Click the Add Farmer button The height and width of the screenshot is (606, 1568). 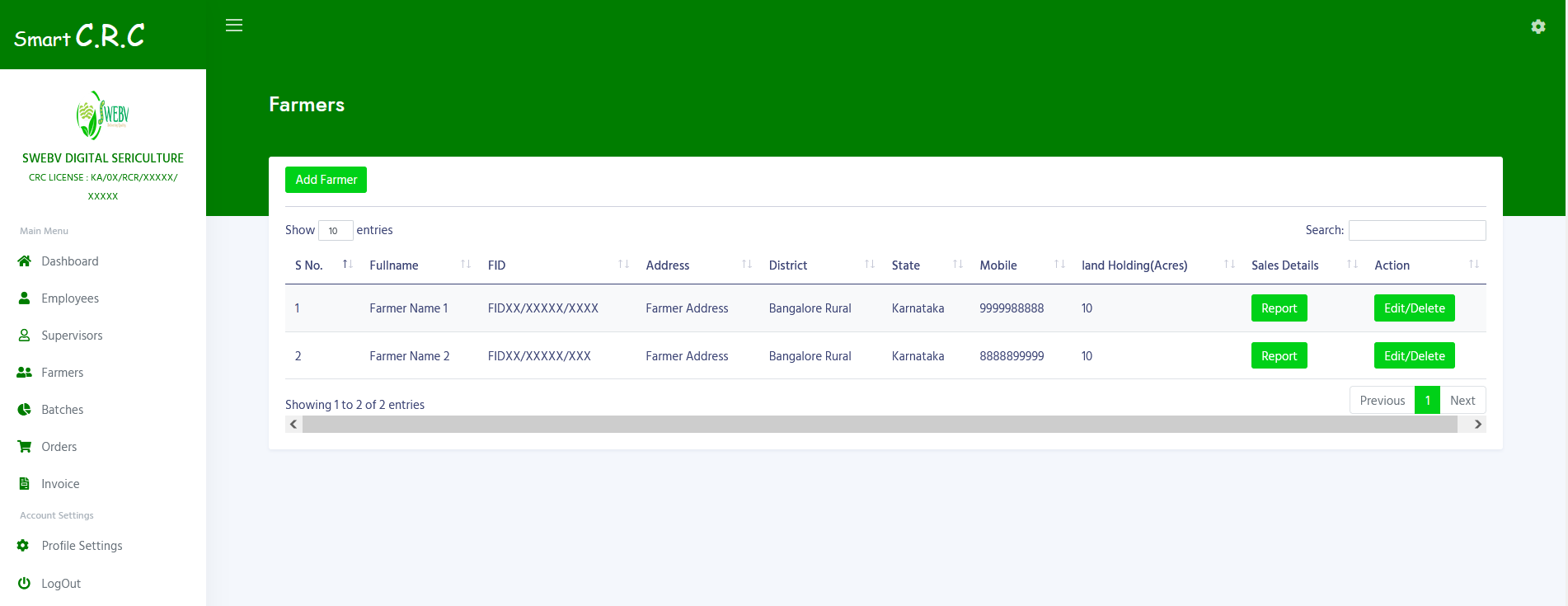click(326, 180)
